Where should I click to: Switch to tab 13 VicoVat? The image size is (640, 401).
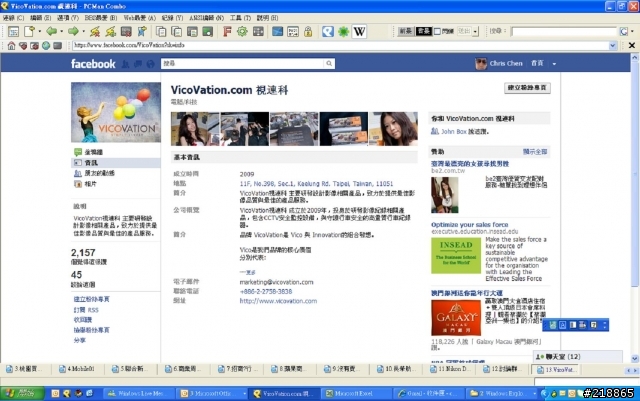tap(555, 369)
